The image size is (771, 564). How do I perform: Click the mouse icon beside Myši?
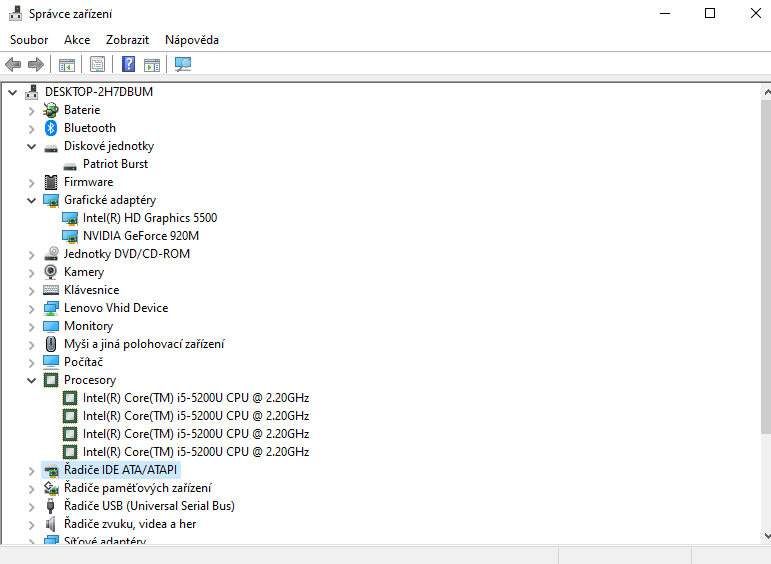pyautogui.click(x=51, y=344)
